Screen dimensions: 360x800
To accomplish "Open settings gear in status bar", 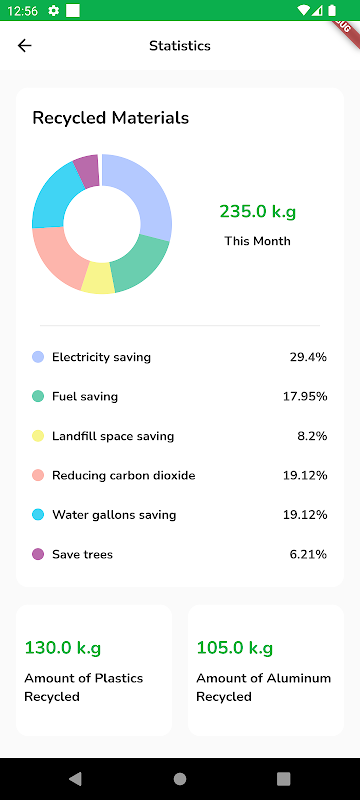I will pos(54,11).
